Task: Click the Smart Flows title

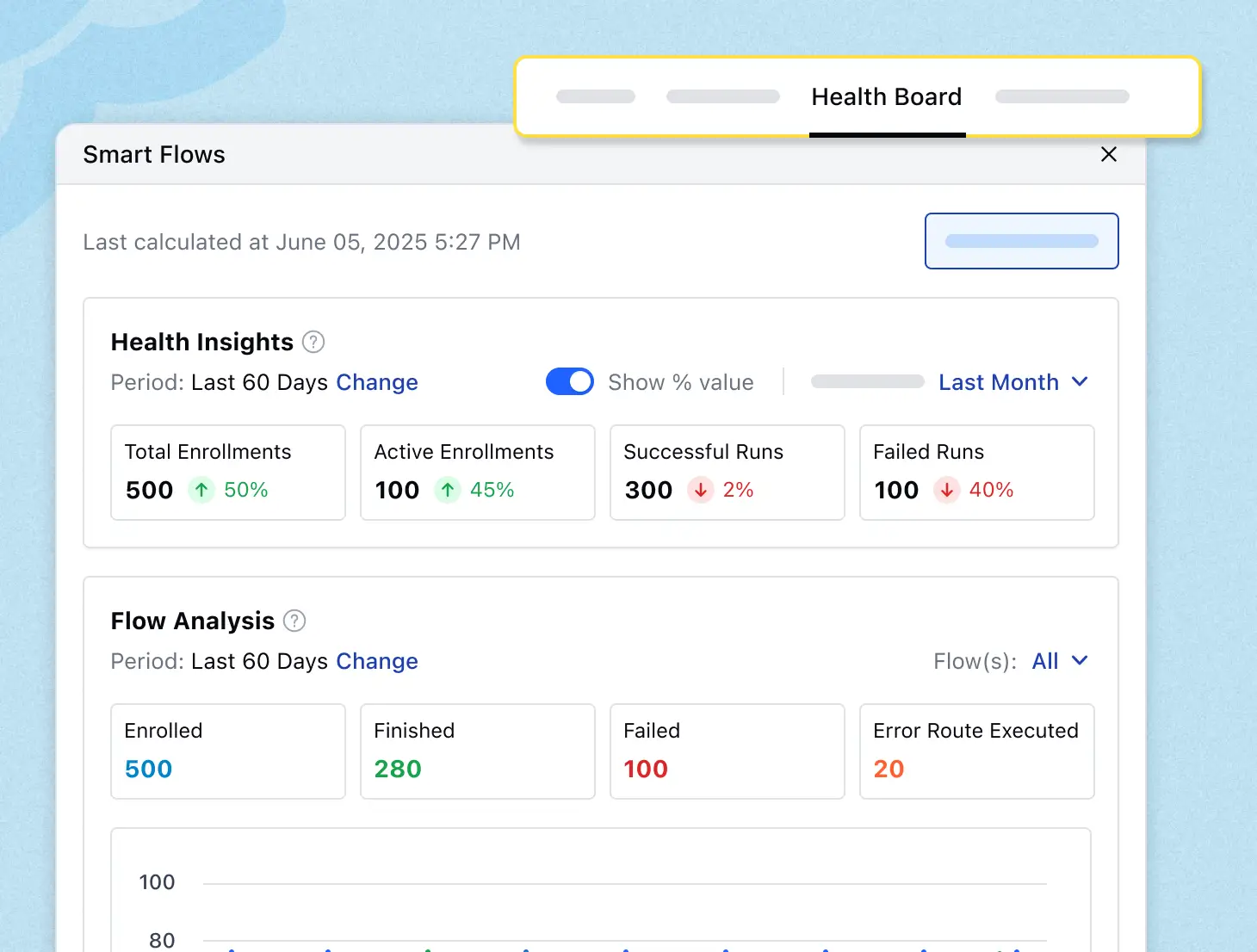Action: click(x=154, y=155)
